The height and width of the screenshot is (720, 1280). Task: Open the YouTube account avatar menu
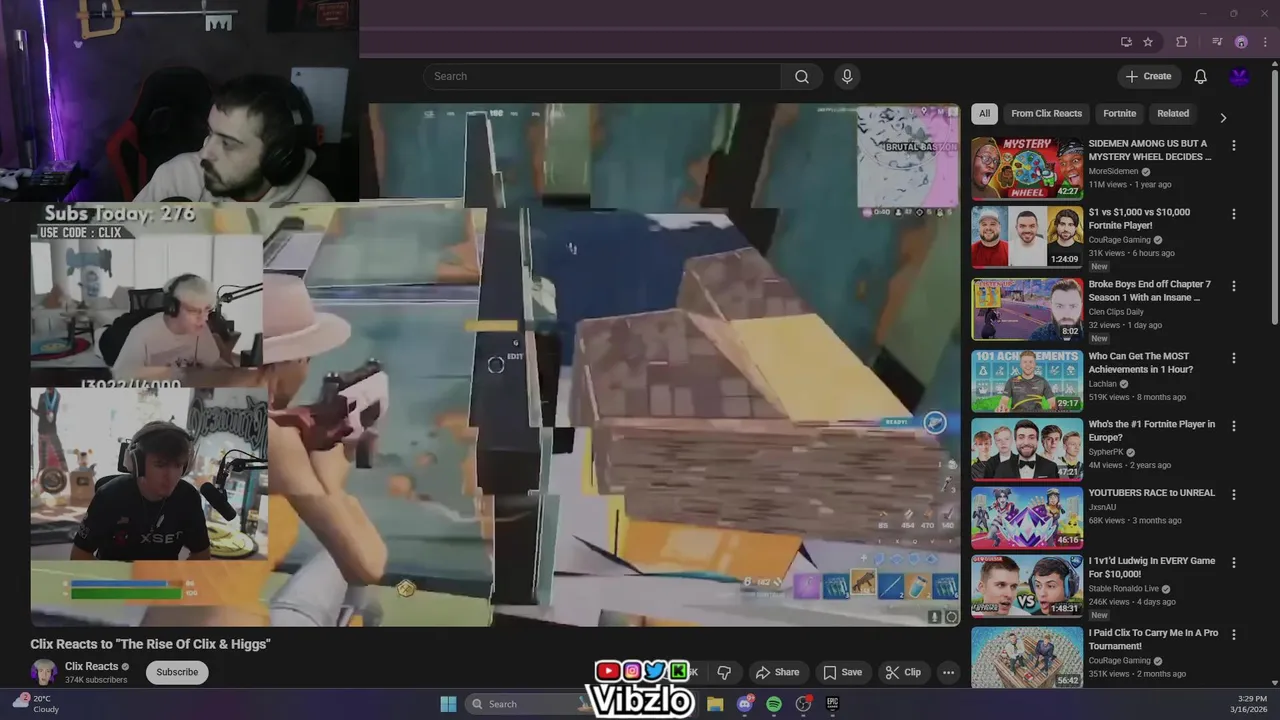coord(1239,76)
